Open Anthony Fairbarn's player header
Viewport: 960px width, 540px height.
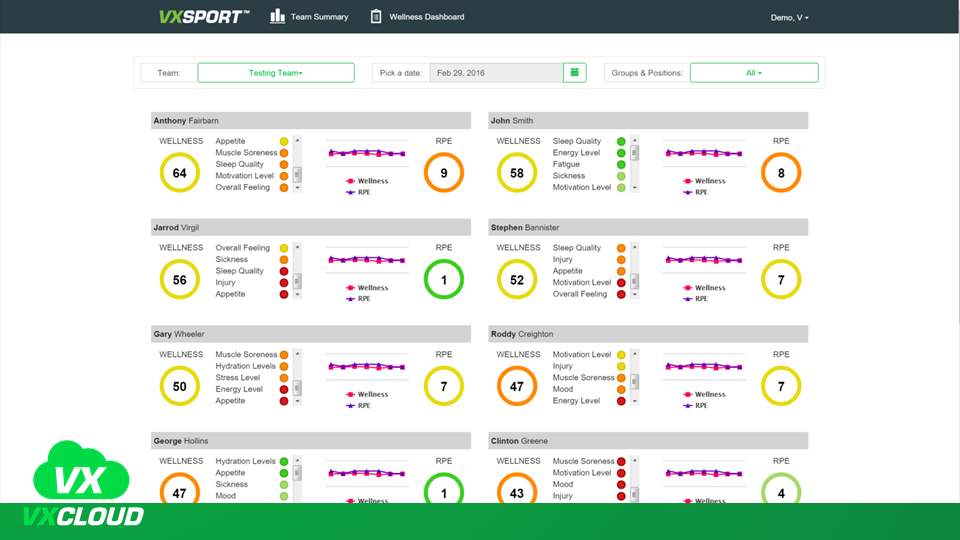tap(311, 121)
